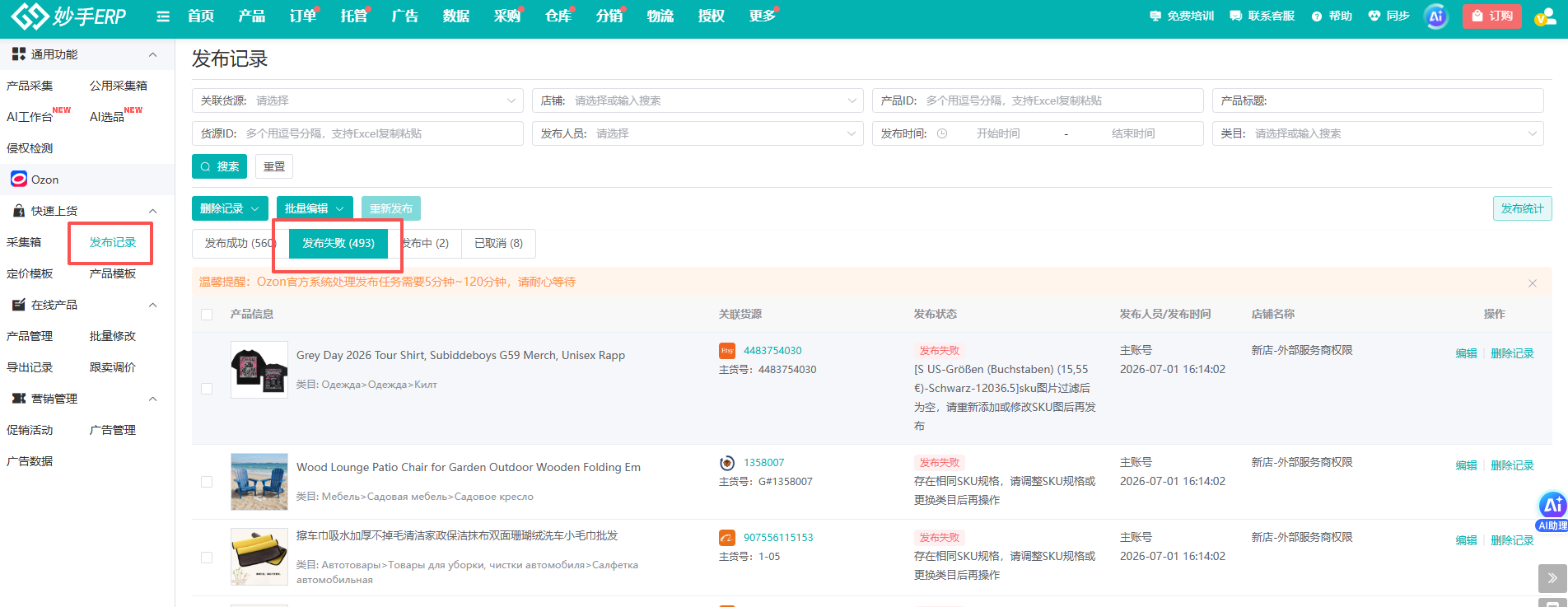The width and height of the screenshot is (1568, 607).
Task: Open the 仓库 top menu
Action: pyautogui.click(x=558, y=16)
